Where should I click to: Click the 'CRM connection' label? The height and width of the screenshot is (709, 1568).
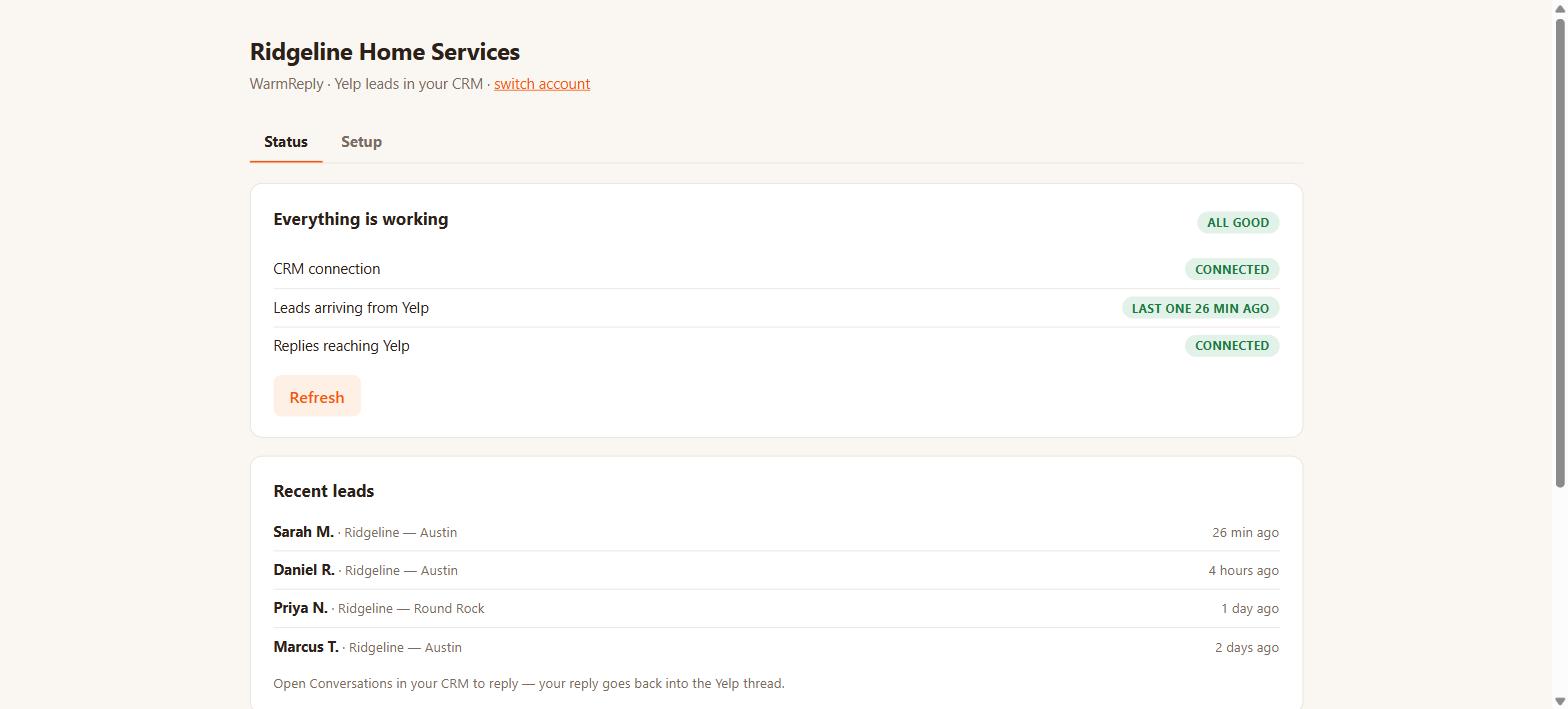coord(327,269)
